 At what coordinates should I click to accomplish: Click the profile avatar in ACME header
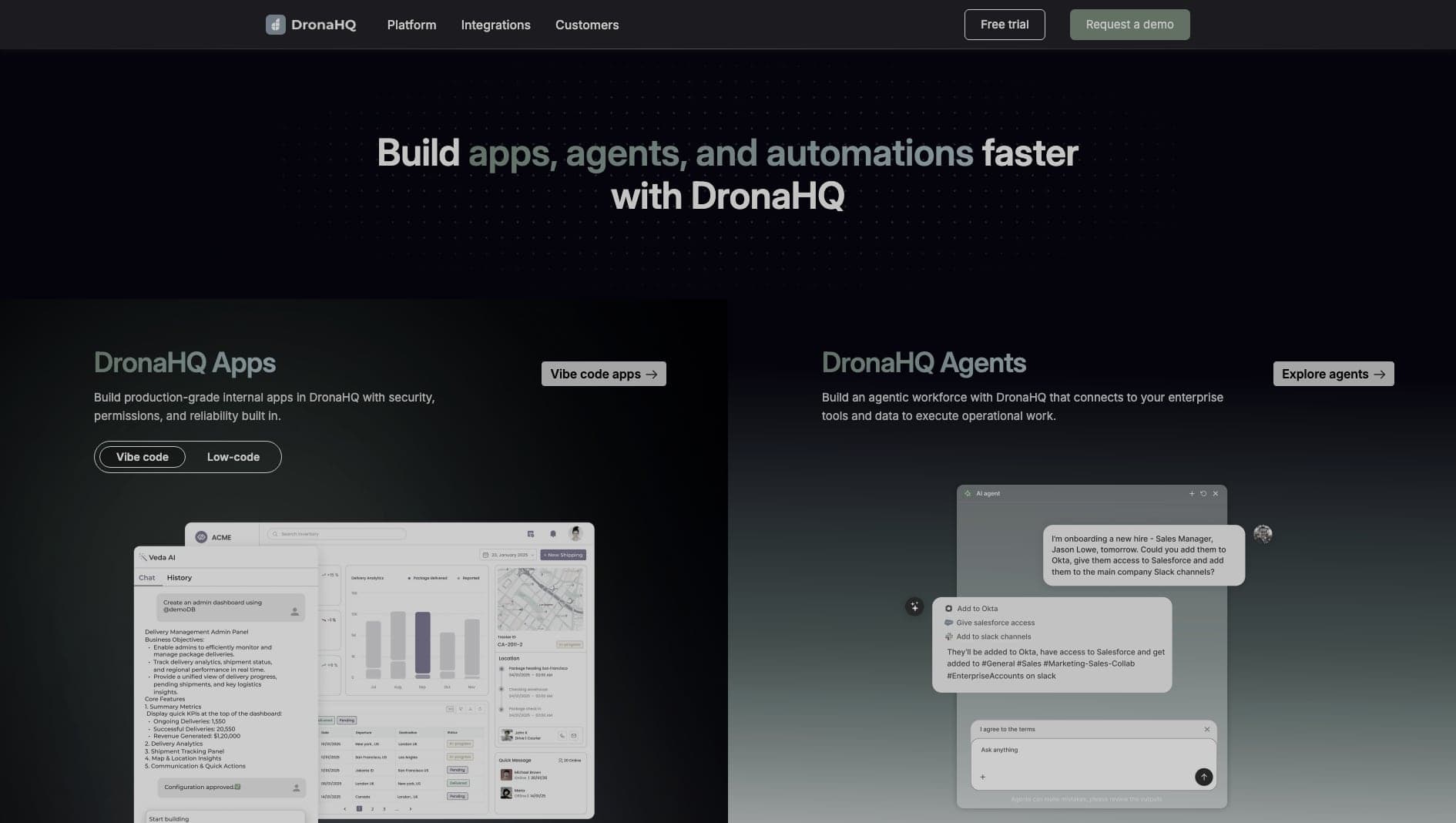(x=575, y=533)
